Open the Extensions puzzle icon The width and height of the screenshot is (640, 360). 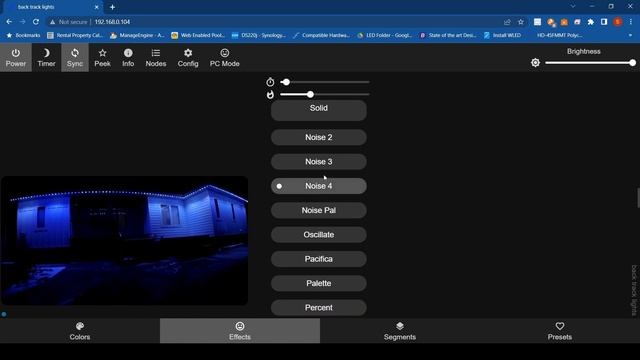[591, 22]
